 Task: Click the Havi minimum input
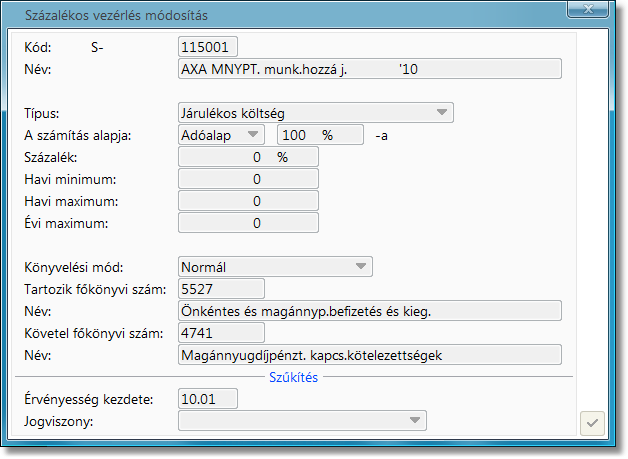(247, 179)
